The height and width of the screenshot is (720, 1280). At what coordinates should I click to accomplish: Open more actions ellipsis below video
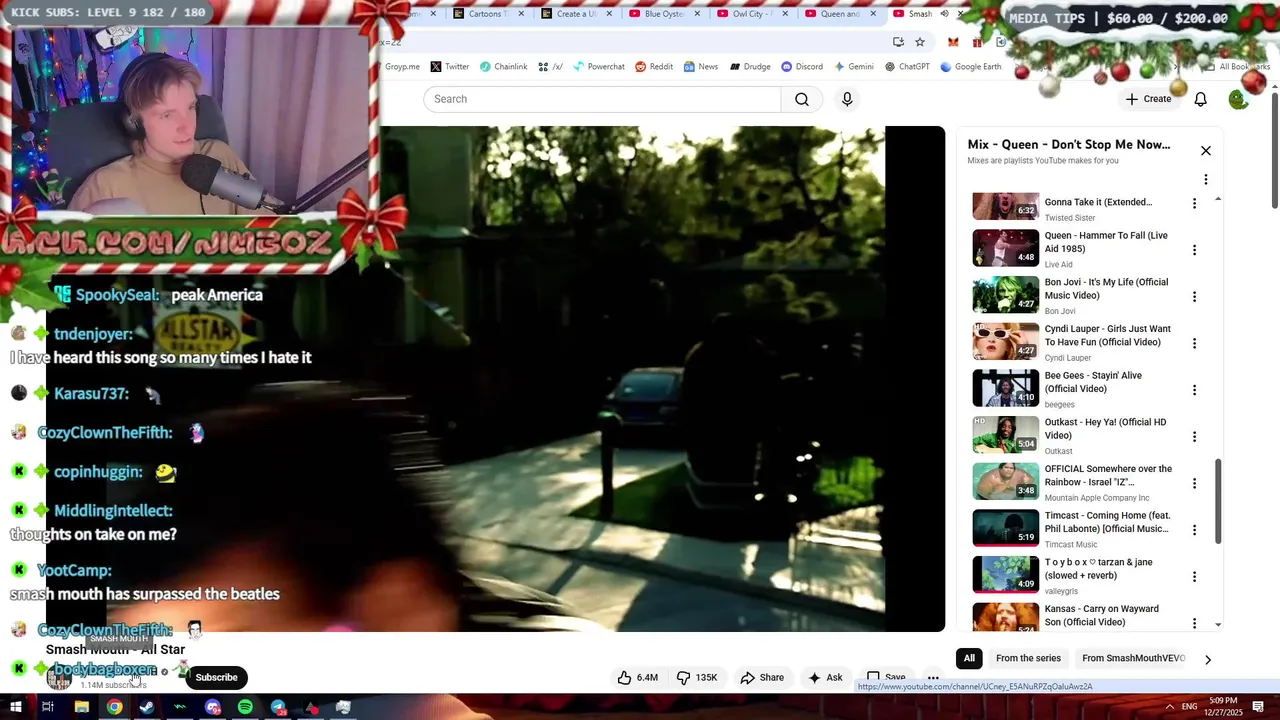pos(933,677)
